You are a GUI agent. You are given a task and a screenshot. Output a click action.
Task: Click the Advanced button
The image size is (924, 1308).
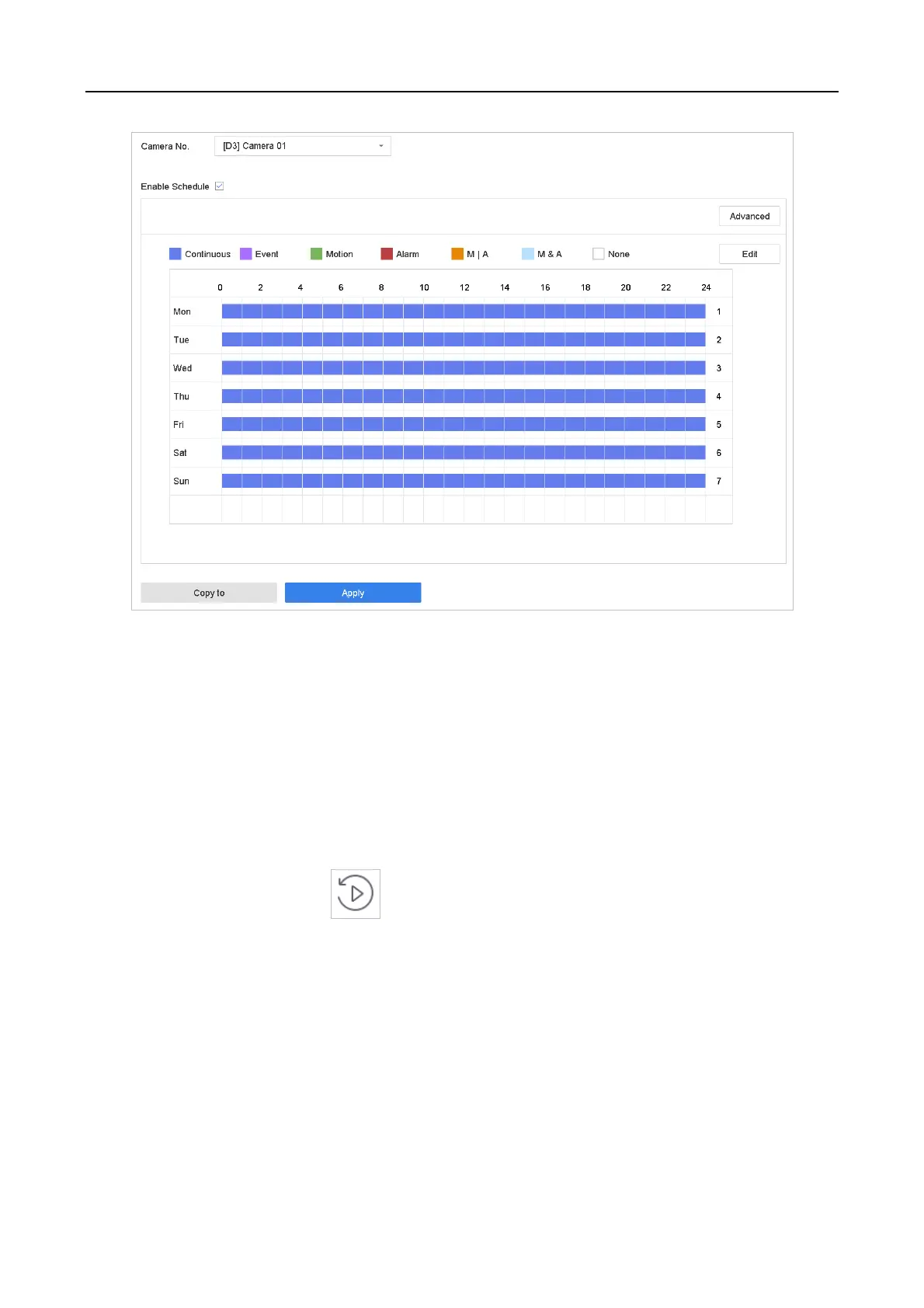(x=749, y=217)
